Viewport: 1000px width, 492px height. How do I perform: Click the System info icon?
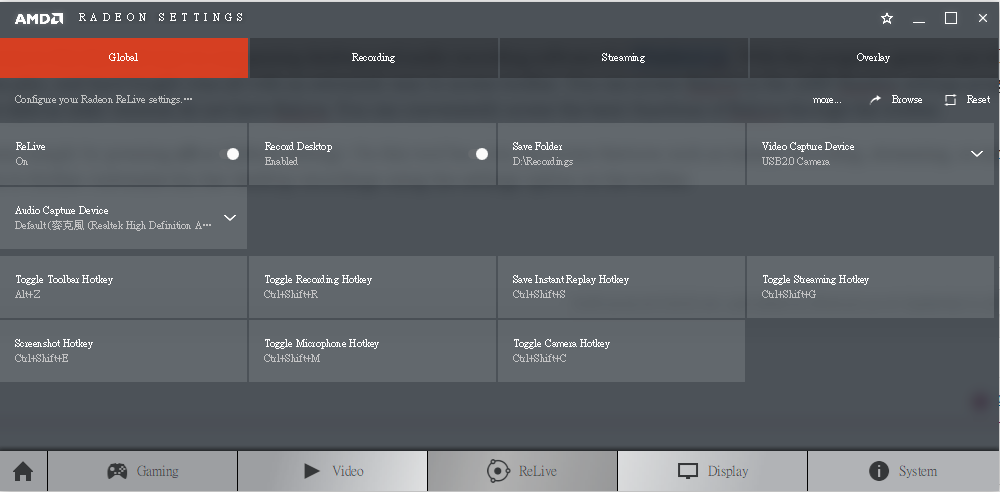[878, 471]
